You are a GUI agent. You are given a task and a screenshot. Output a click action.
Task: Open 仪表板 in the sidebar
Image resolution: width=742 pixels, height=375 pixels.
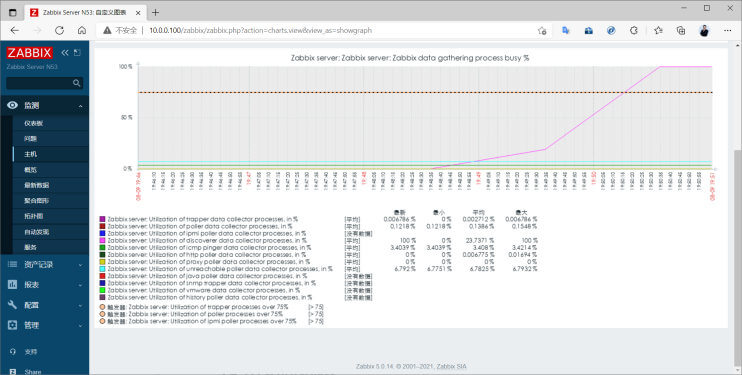click(x=34, y=123)
